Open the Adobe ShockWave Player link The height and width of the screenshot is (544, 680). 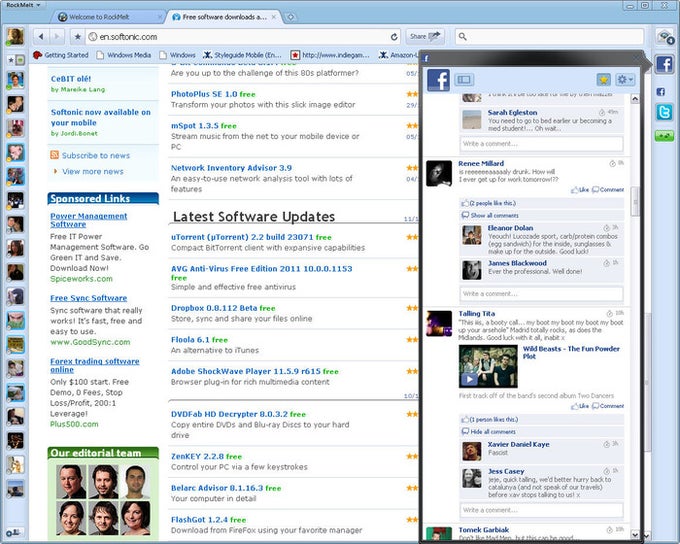tap(245, 371)
